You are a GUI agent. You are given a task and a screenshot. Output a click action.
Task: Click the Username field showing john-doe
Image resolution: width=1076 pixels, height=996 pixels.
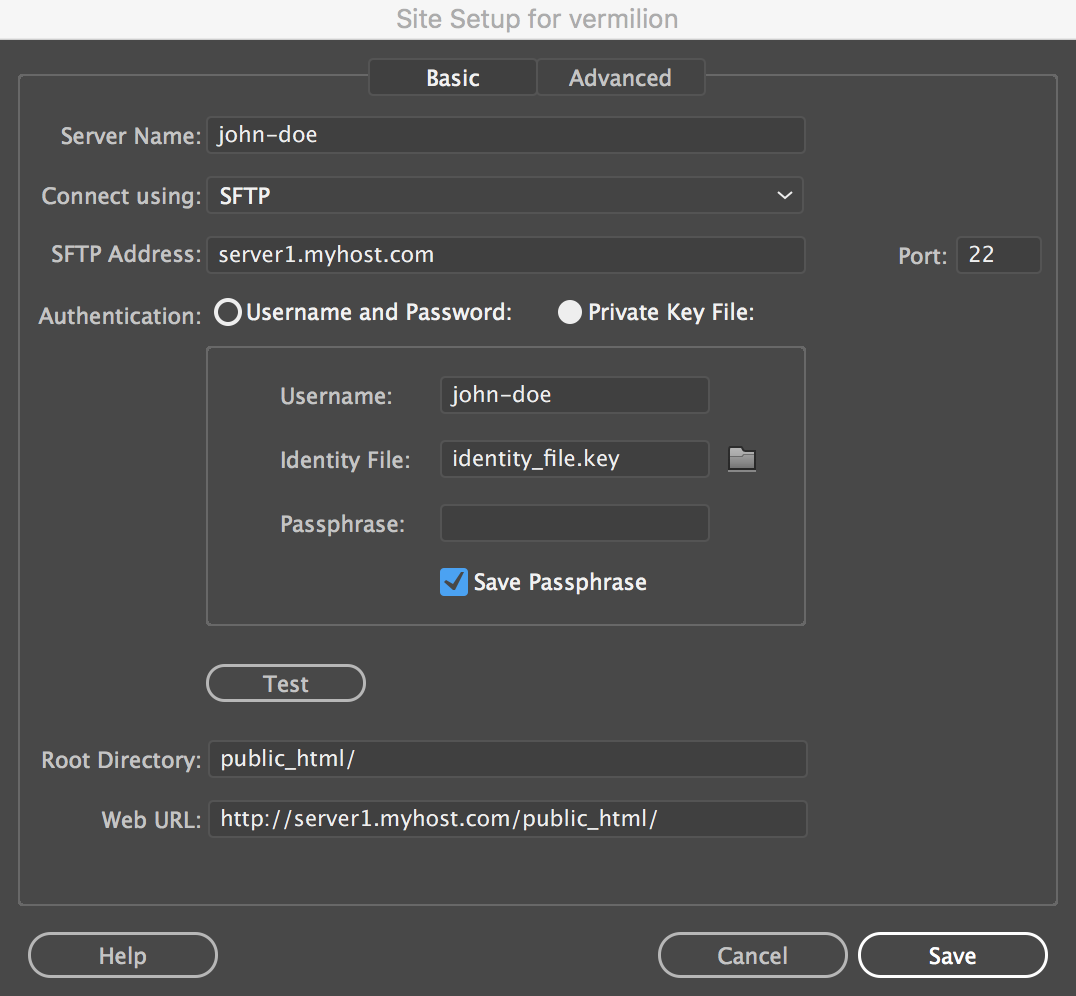pyautogui.click(x=574, y=394)
